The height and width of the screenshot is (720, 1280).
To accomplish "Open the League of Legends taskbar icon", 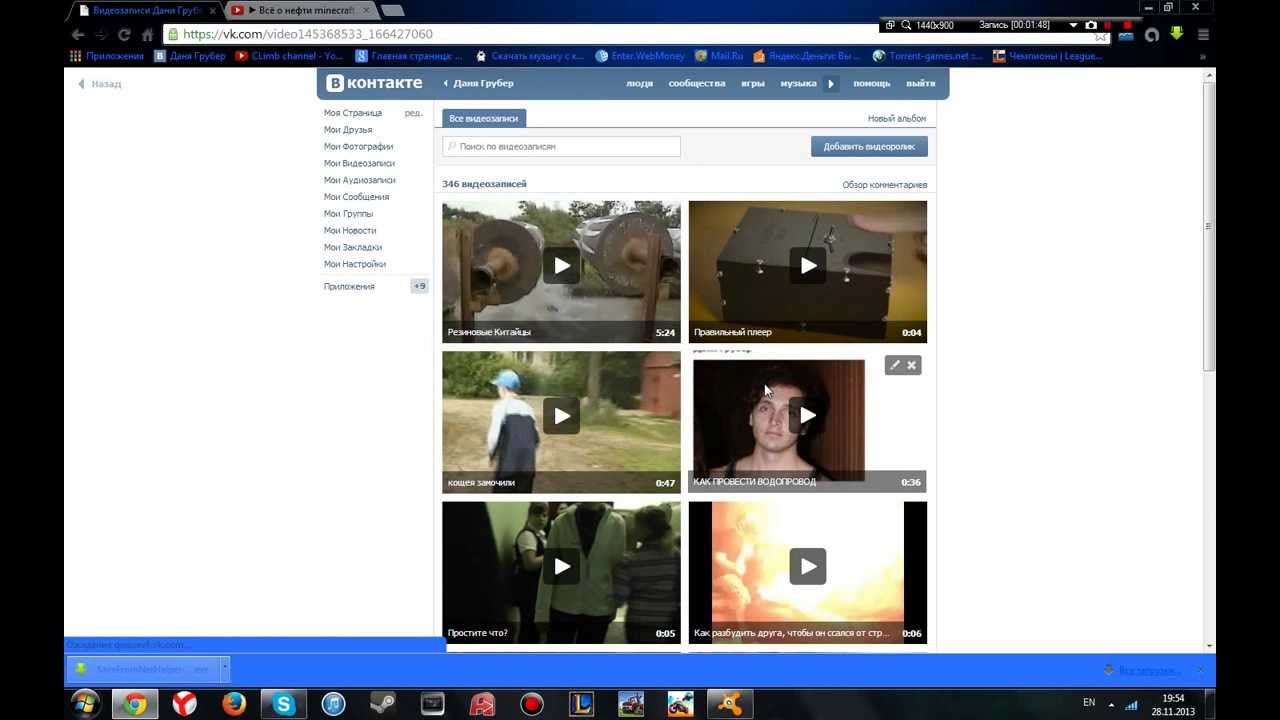I will point(581,705).
